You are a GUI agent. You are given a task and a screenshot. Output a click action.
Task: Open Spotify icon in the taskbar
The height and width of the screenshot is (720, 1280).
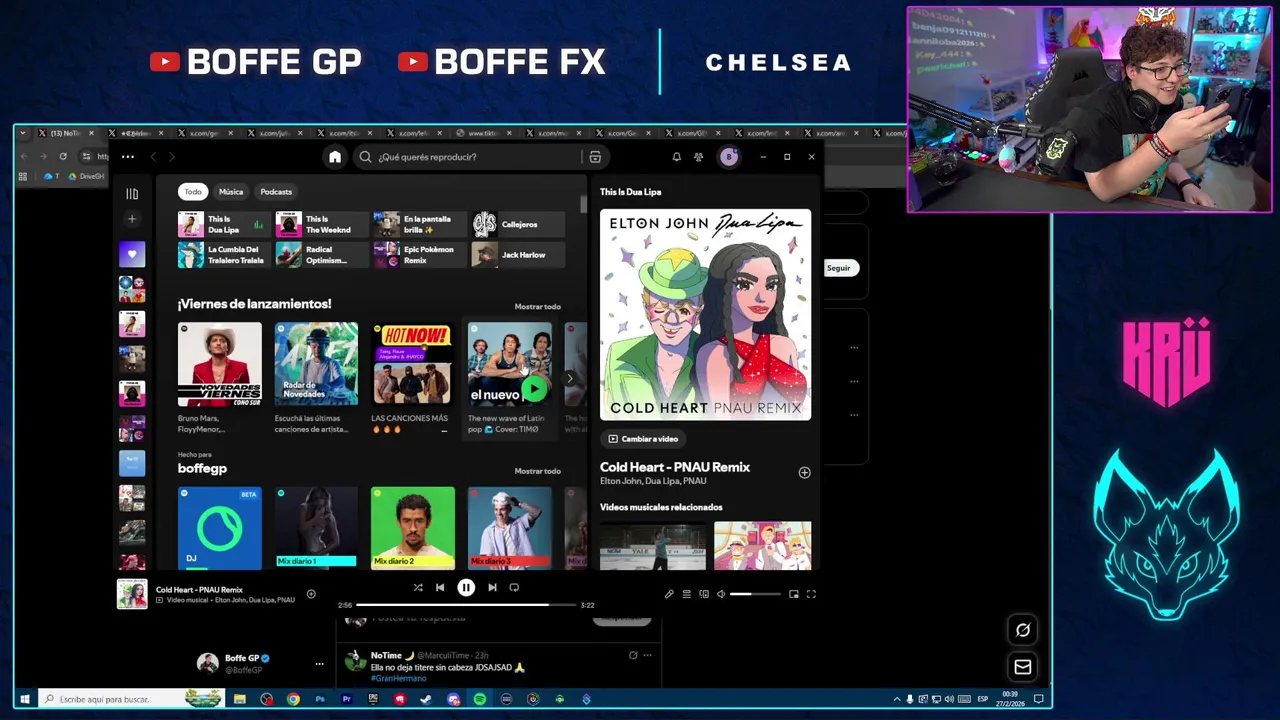[x=480, y=699]
